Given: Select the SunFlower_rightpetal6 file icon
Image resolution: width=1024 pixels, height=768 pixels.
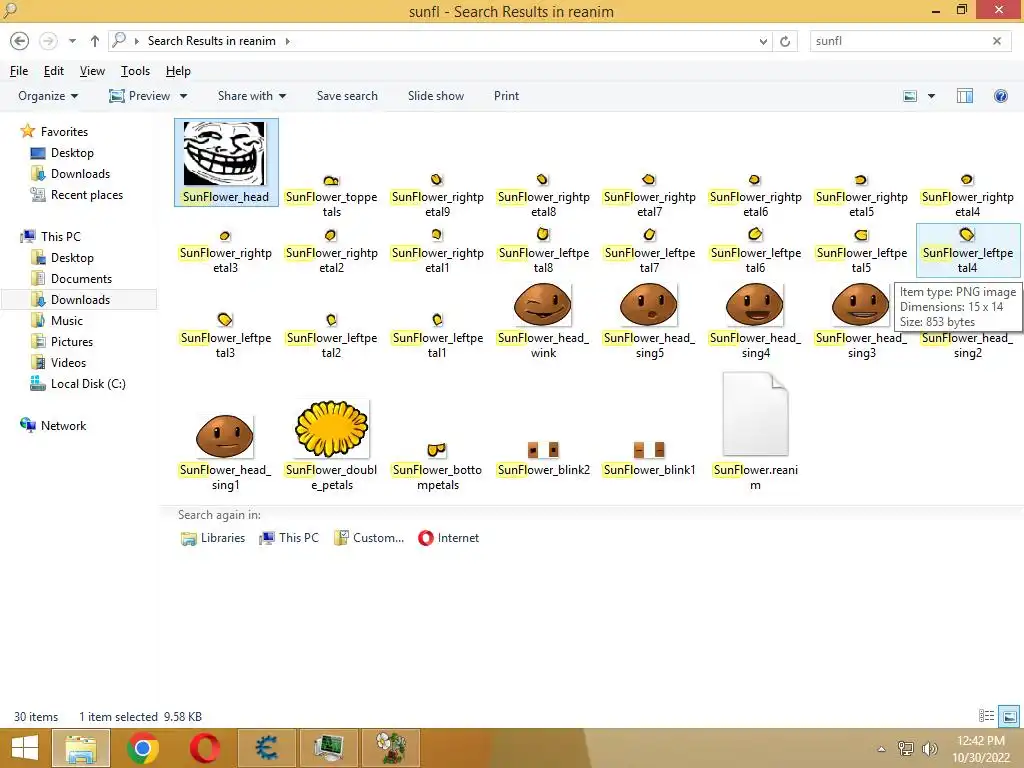Looking at the screenshot, I should point(755,180).
